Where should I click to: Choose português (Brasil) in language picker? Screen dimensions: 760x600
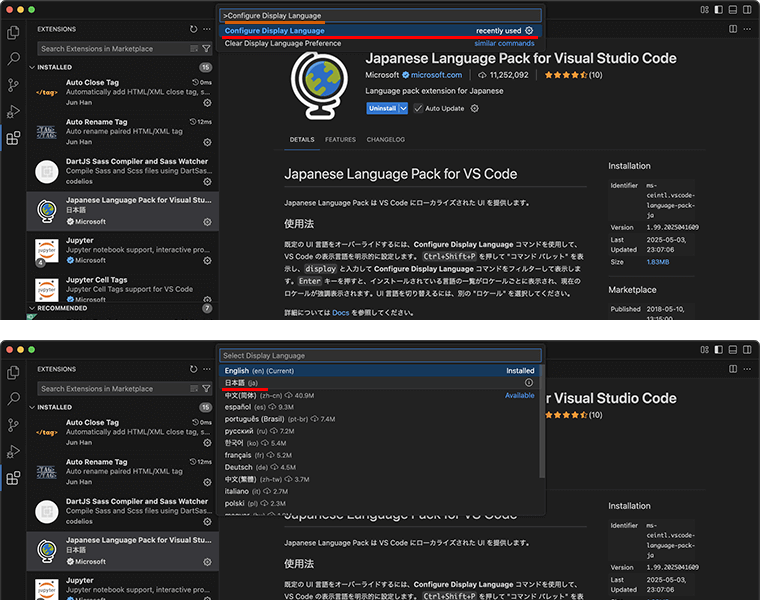[380, 419]
